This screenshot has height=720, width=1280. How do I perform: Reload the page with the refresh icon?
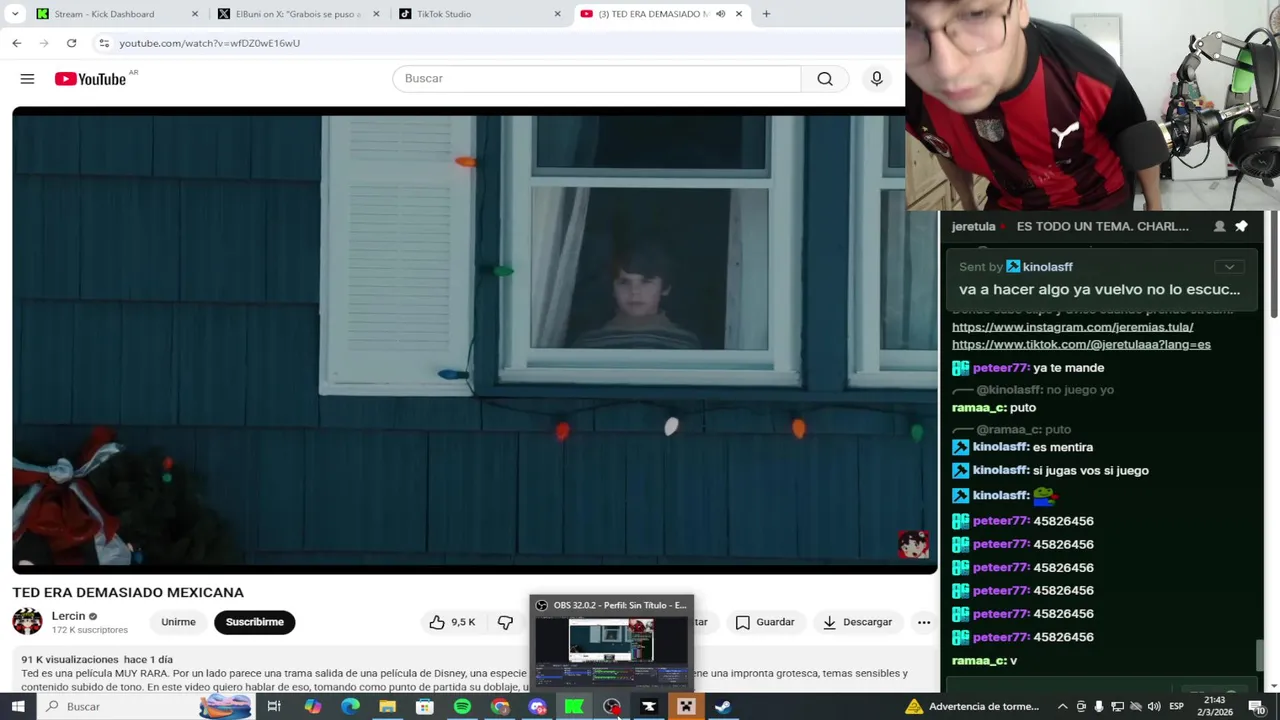coord(71,43)
